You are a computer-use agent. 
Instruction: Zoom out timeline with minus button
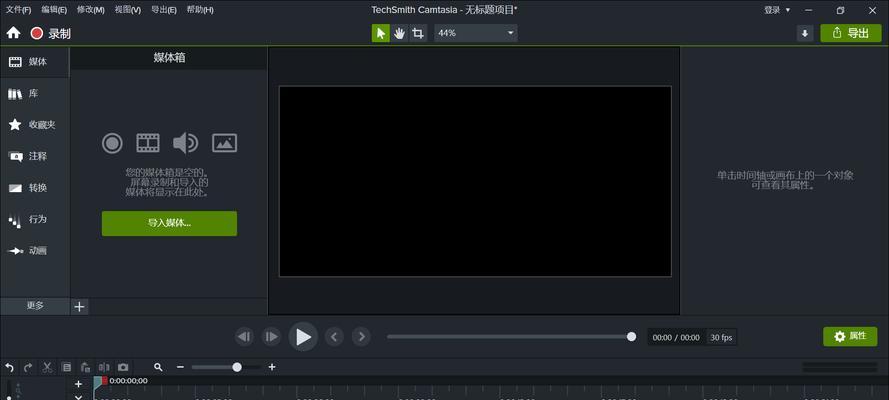[x=180, y=368]
